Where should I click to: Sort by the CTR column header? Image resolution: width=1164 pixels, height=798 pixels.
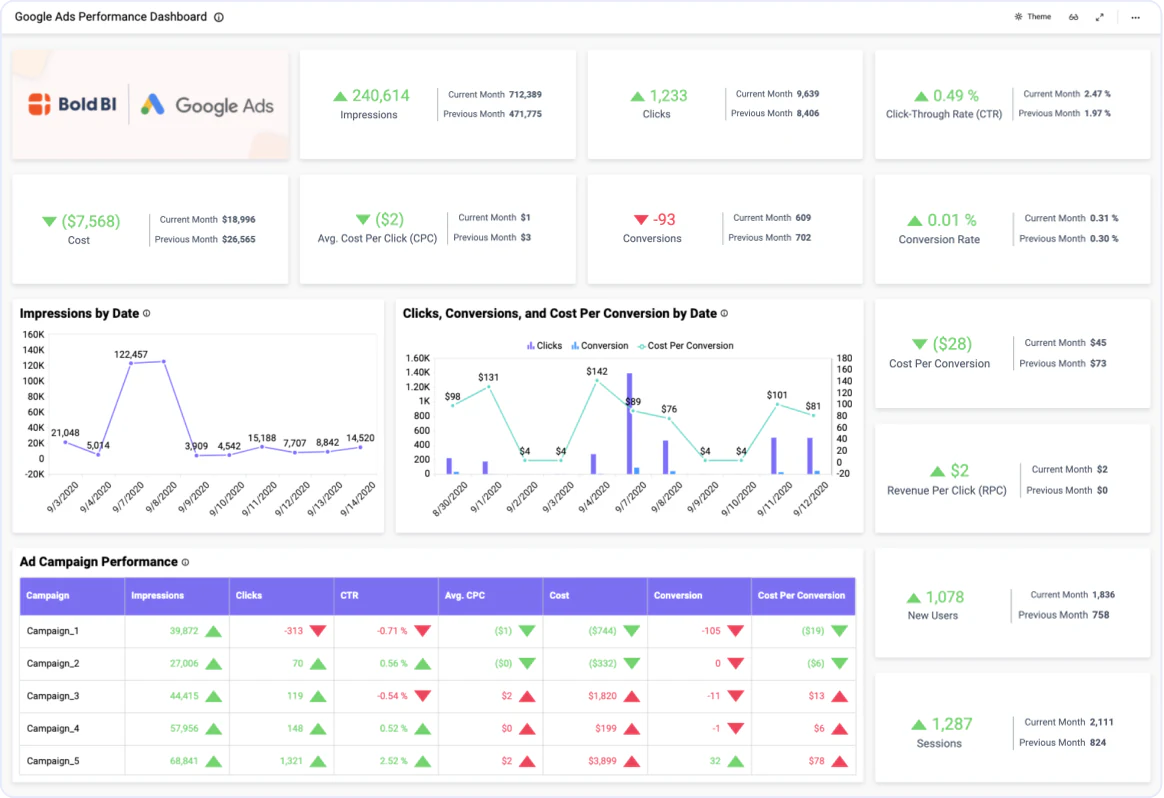(386, 595)
